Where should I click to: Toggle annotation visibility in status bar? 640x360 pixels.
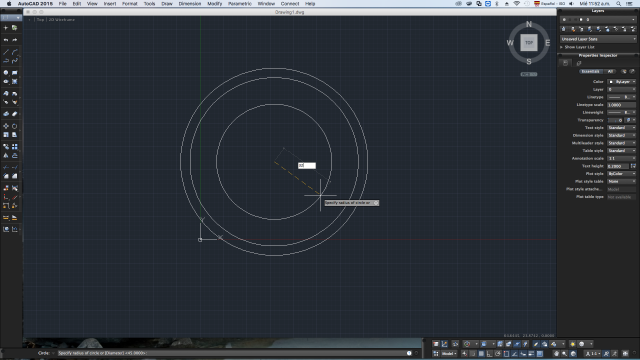click(606, 353)
